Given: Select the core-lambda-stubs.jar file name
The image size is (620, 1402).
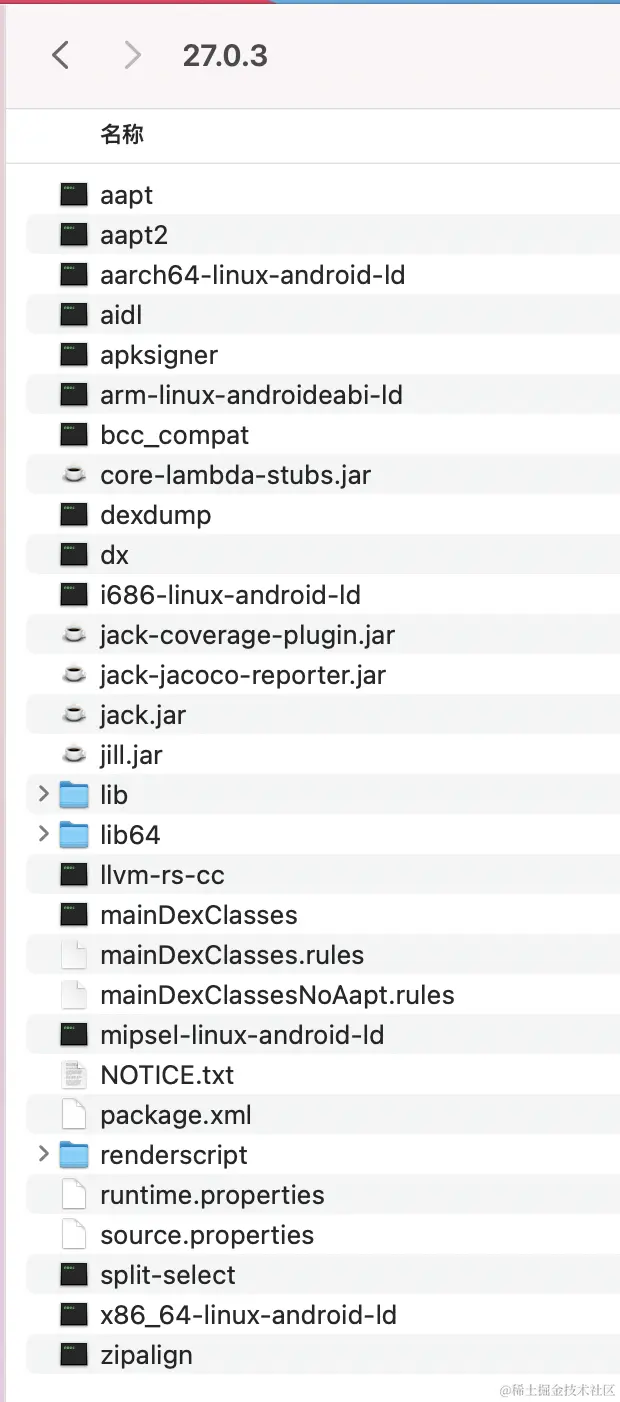Looking at the screenshot, I should pyautogui.click(x=235, y=475).
